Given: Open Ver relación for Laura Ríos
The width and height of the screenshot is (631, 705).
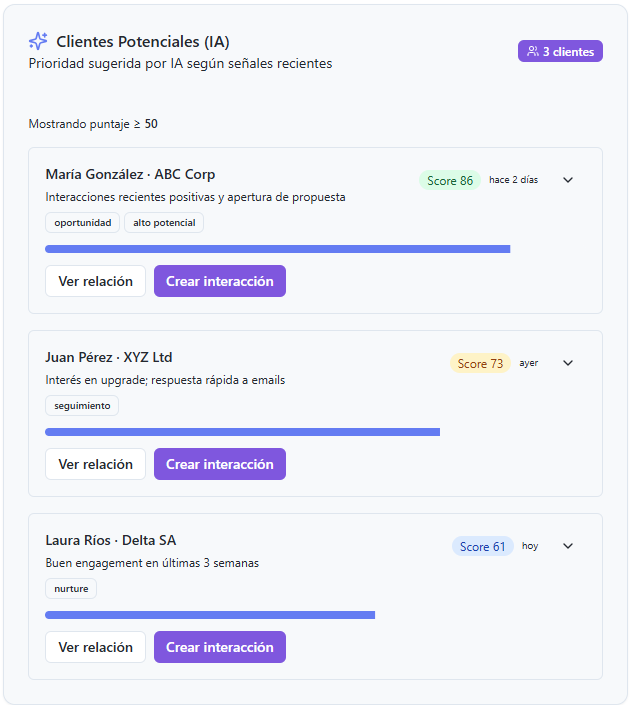Looking at the screenshot, I should point(95,647).
